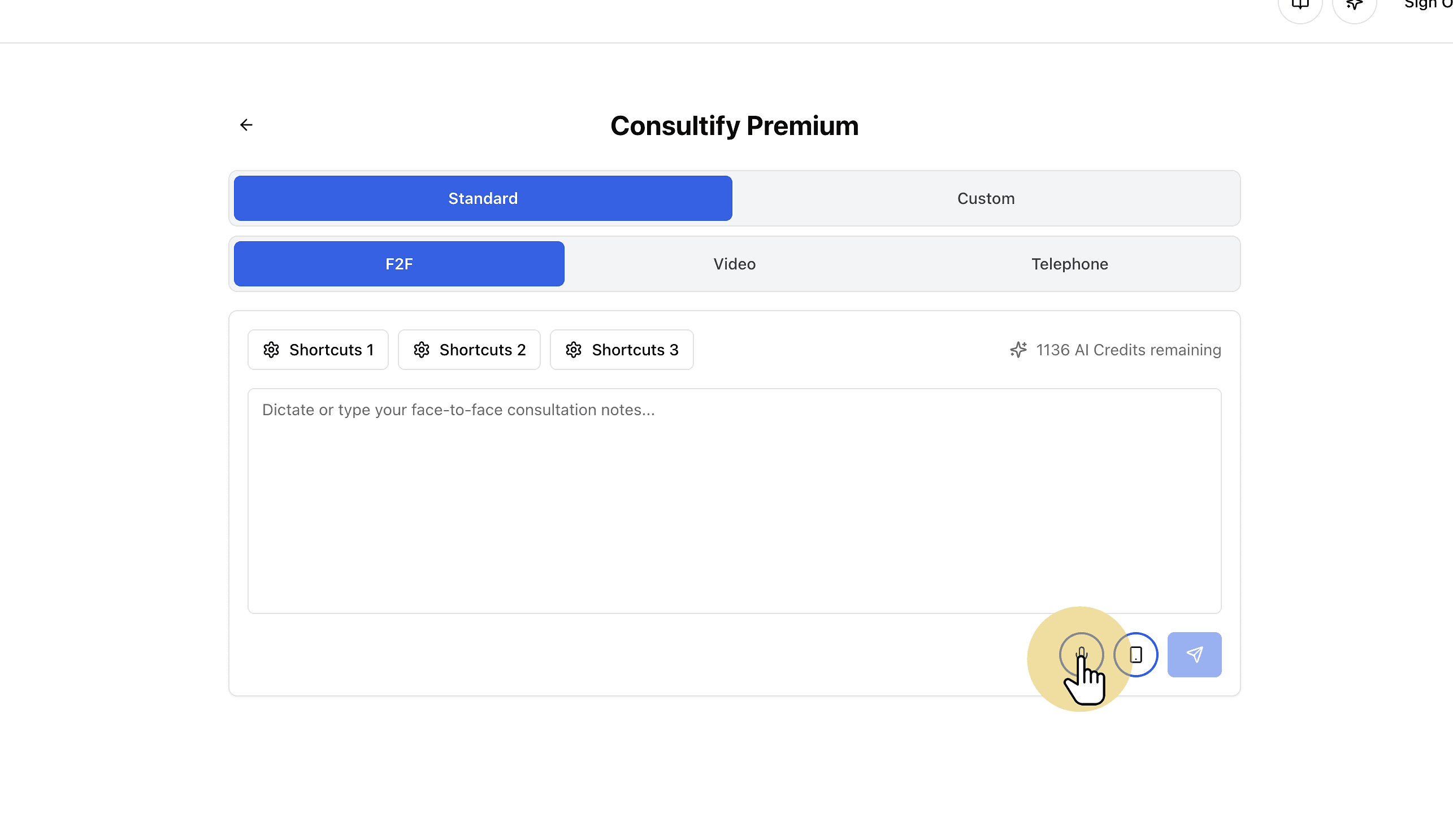The width and height of the screenshot is (1453, 840).
Task: Click the Consultify Premium heading
Action: point(735,125)
